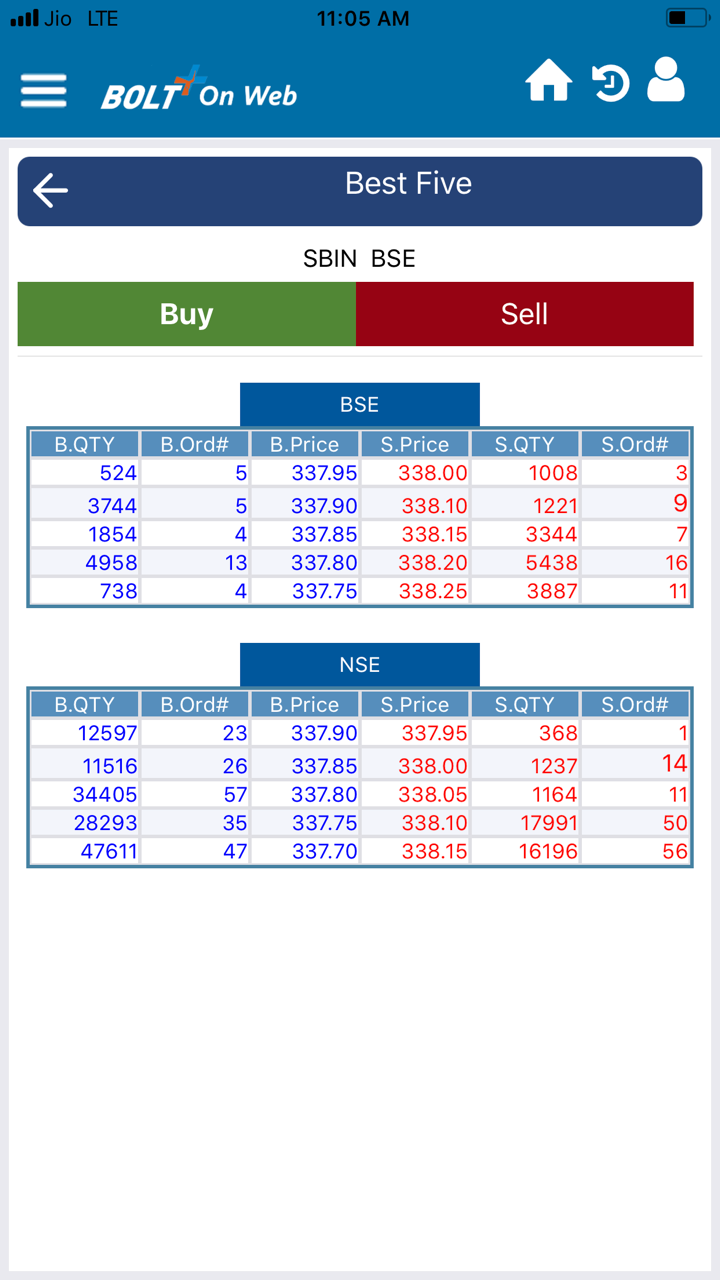Tap the SBIN BSE symbol label
The image size is (720, 1280).
(x=359, y=259)
